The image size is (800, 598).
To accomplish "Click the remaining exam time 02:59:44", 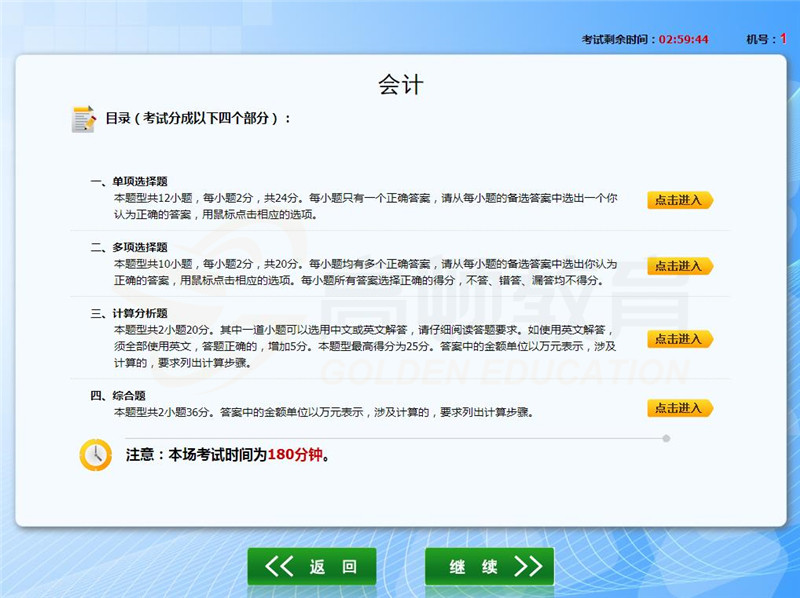I will click(684, 39).
